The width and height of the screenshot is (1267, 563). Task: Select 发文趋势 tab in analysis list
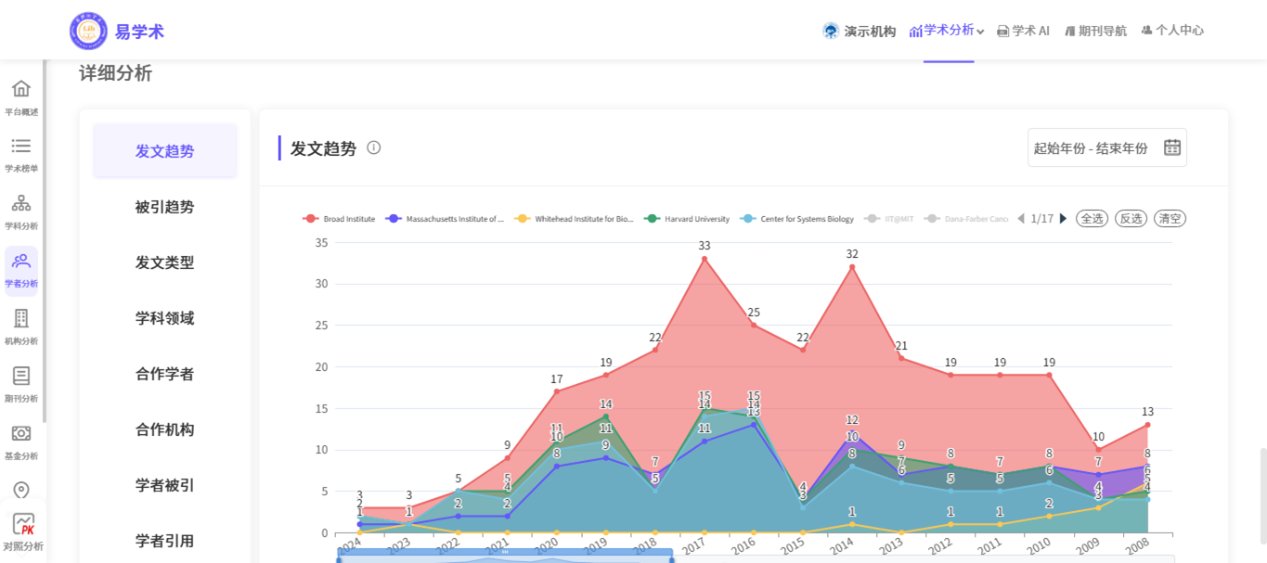tap(165, 151)
